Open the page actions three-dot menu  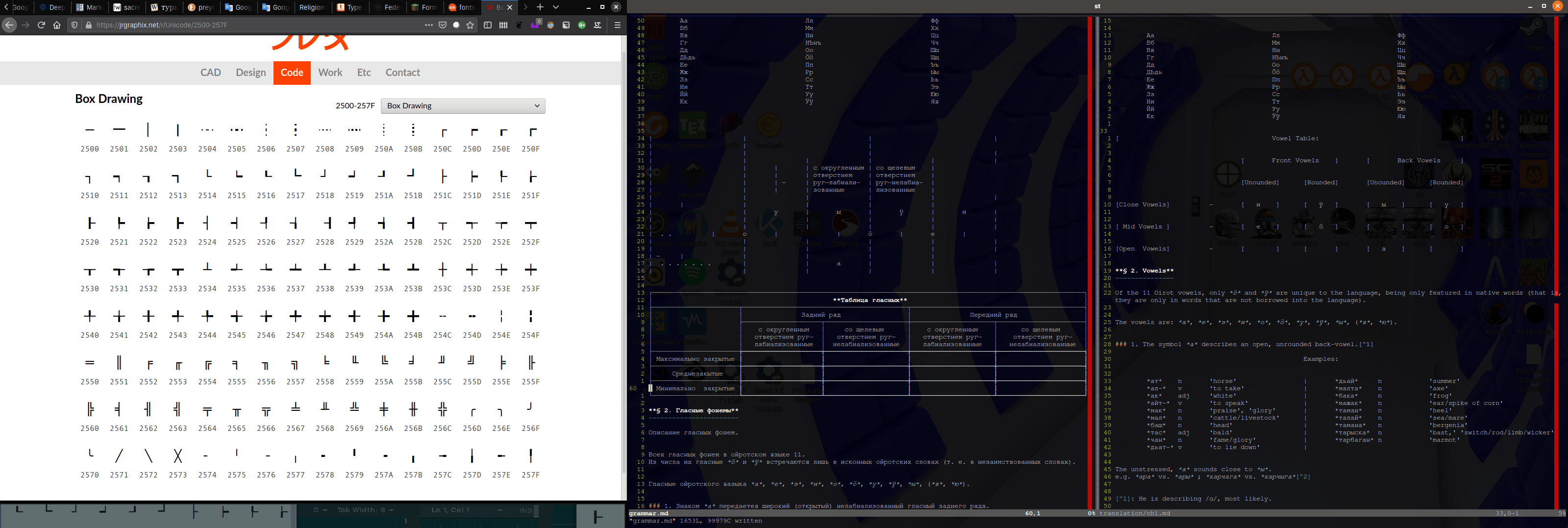[x=428, y=25]
